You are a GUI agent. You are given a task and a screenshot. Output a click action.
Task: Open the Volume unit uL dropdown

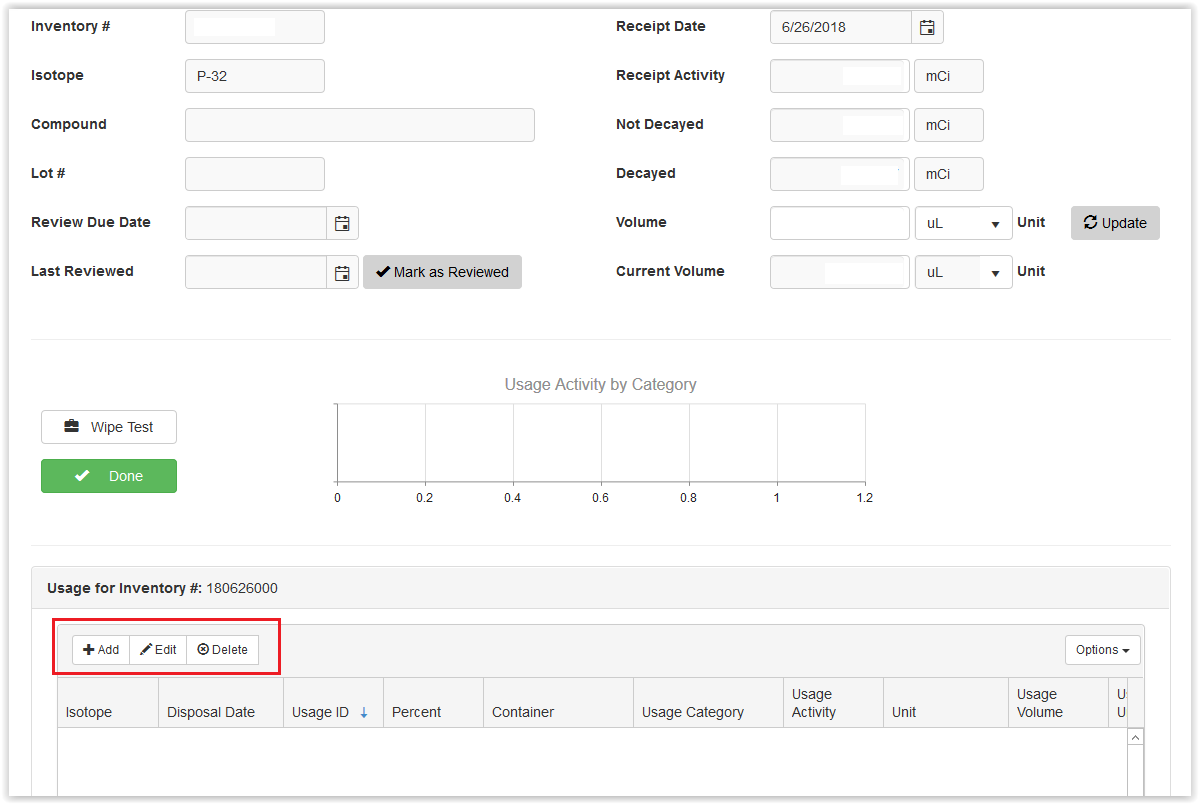[x=963, y=223]
